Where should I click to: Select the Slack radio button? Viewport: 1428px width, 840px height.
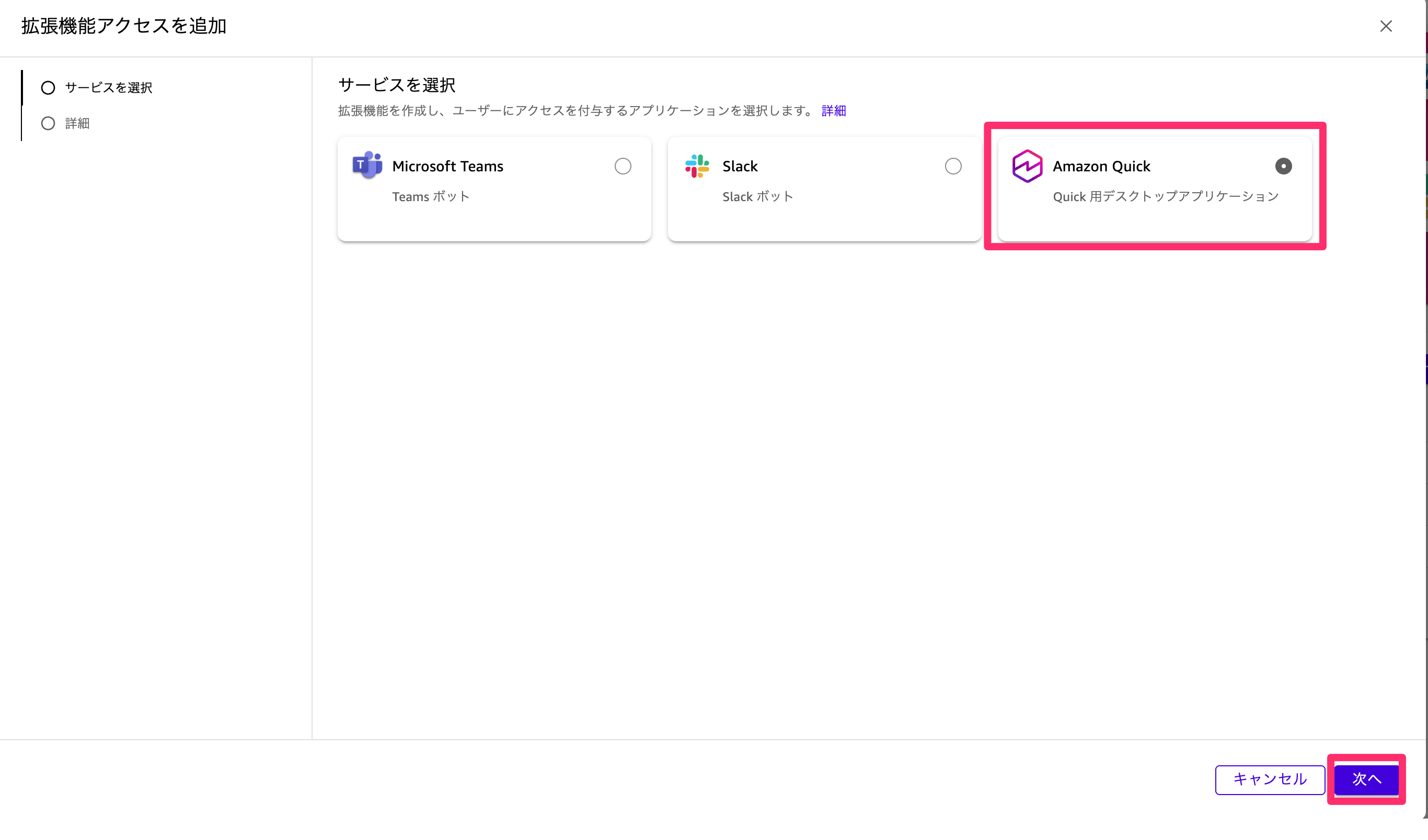953,166
